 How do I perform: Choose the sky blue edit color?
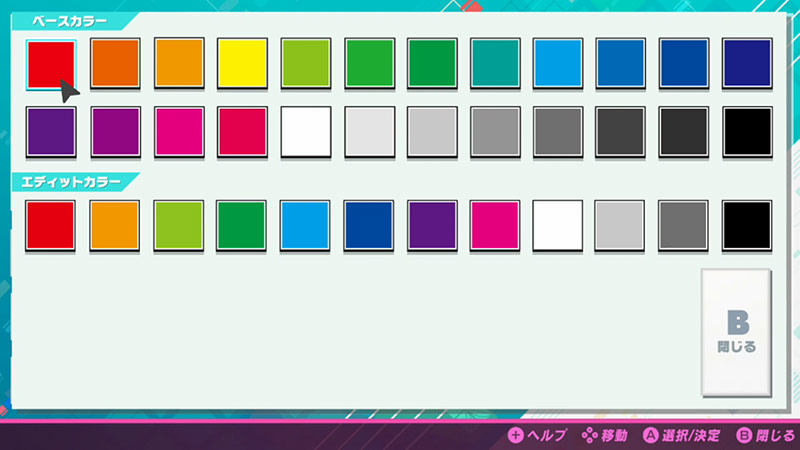(x=305, y=225)
